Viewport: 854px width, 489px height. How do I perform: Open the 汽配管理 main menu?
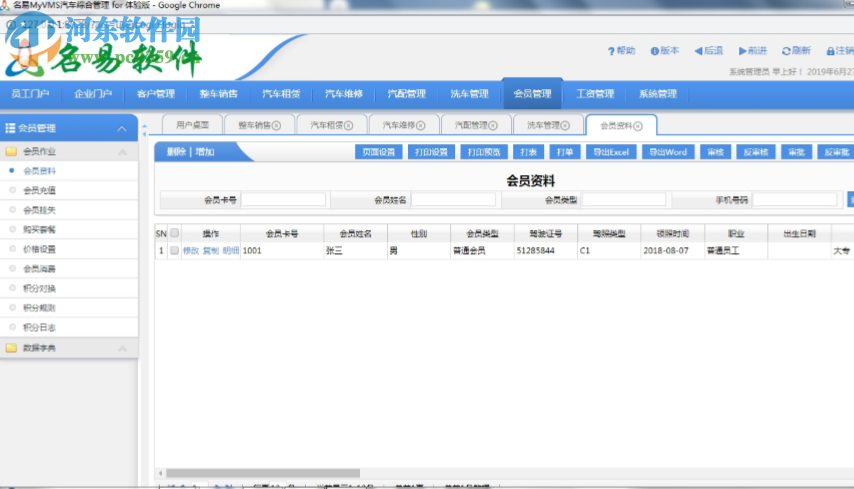[x=406, y=94]
